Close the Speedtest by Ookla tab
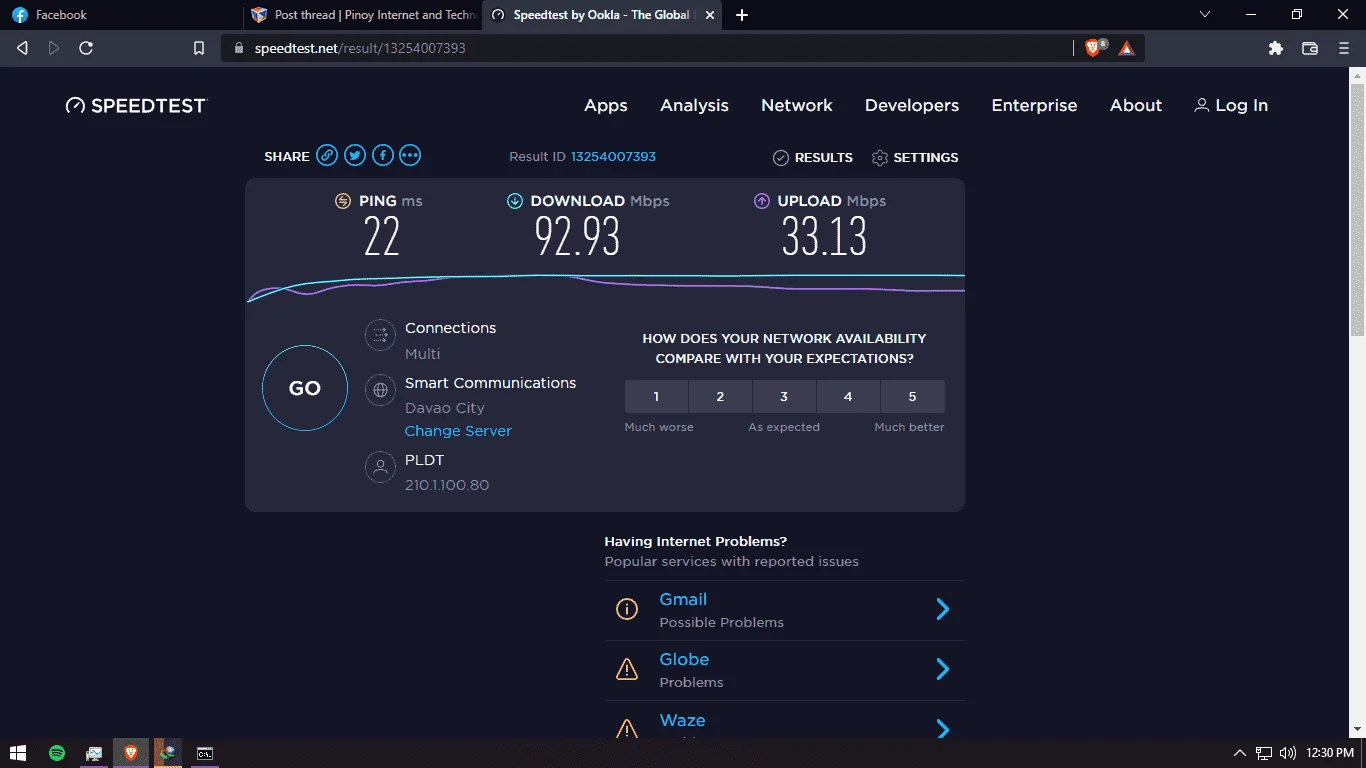 click(712, 15)
